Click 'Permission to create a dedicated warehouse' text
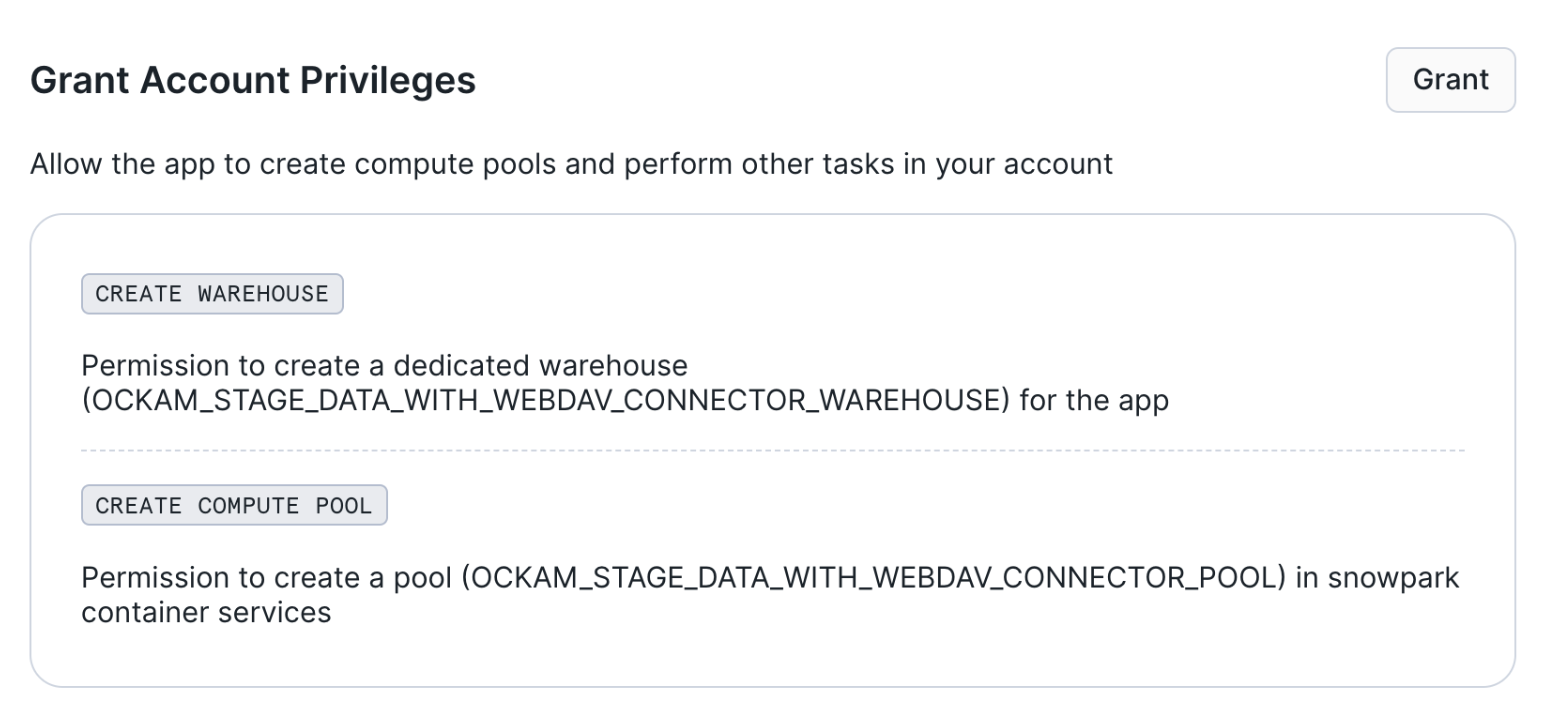The height and width of the screenshot is (722, 1554). click(x=384, y=366)
